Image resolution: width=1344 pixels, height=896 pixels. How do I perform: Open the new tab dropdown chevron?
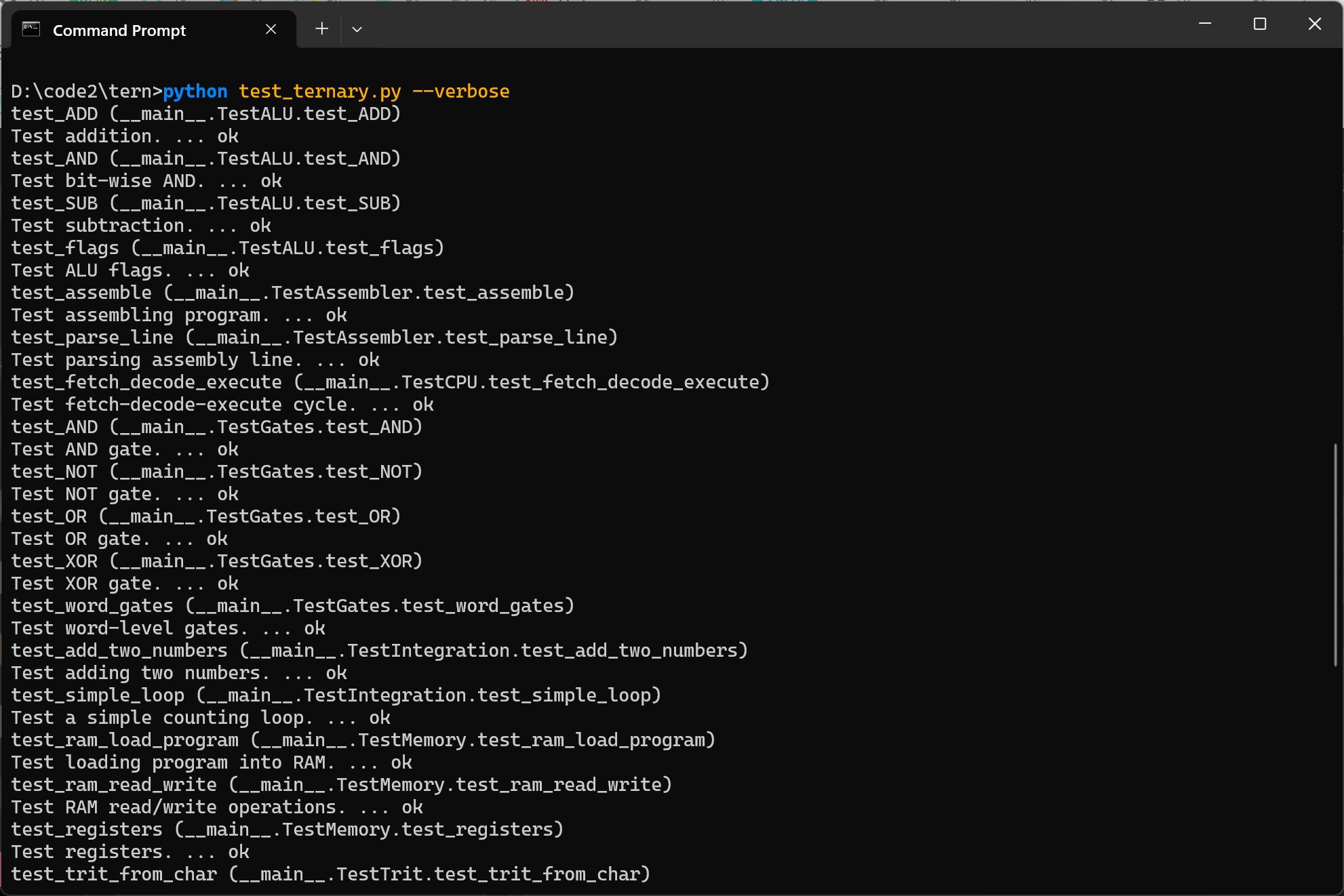coord(358,28)
